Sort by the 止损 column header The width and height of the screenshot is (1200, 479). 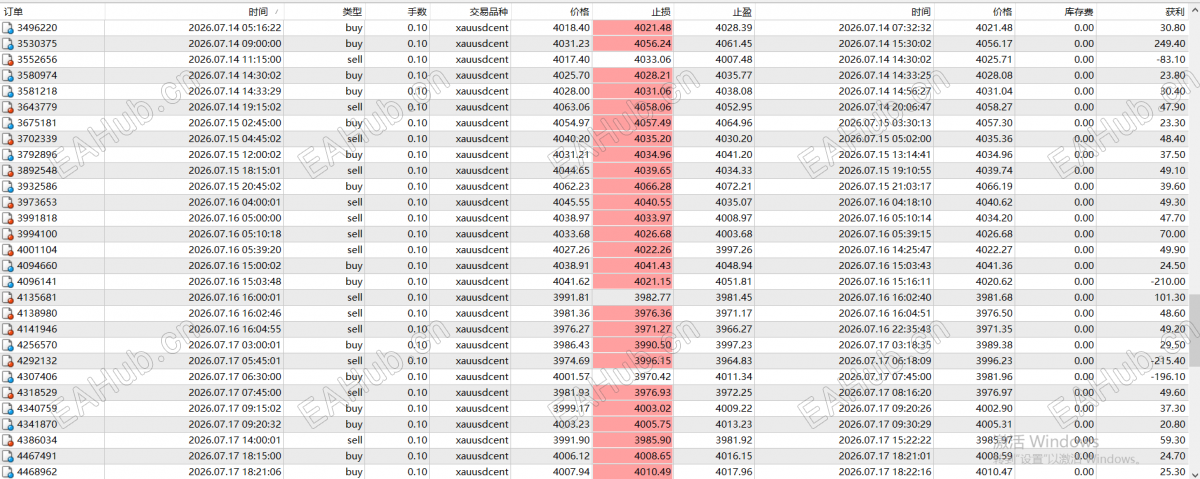point(660,11)
